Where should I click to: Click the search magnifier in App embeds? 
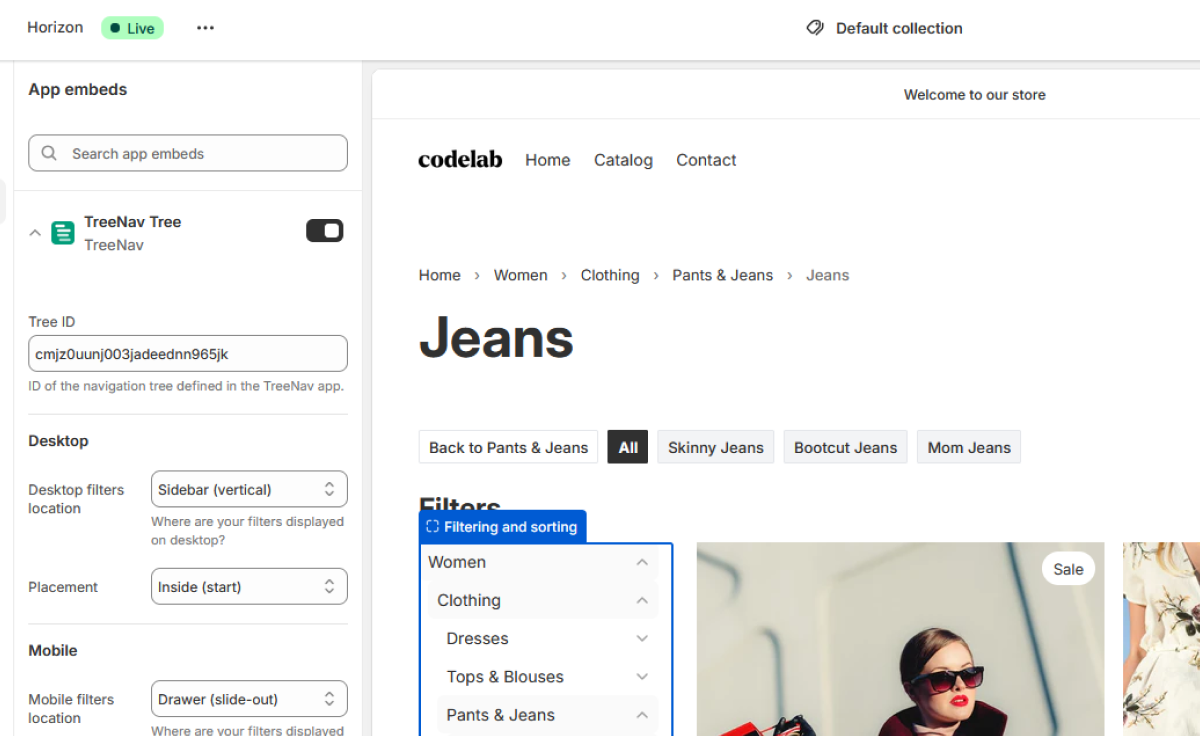click(x=48, y=153)
